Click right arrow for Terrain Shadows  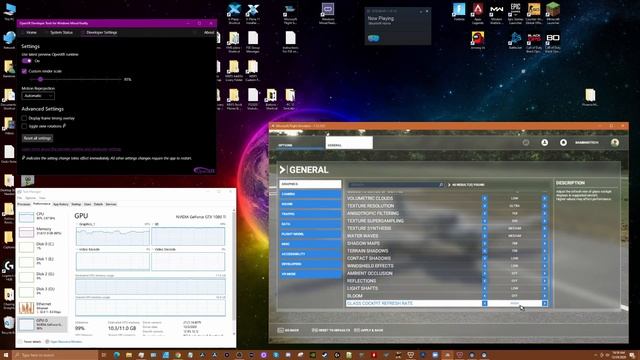coord(544,251)
